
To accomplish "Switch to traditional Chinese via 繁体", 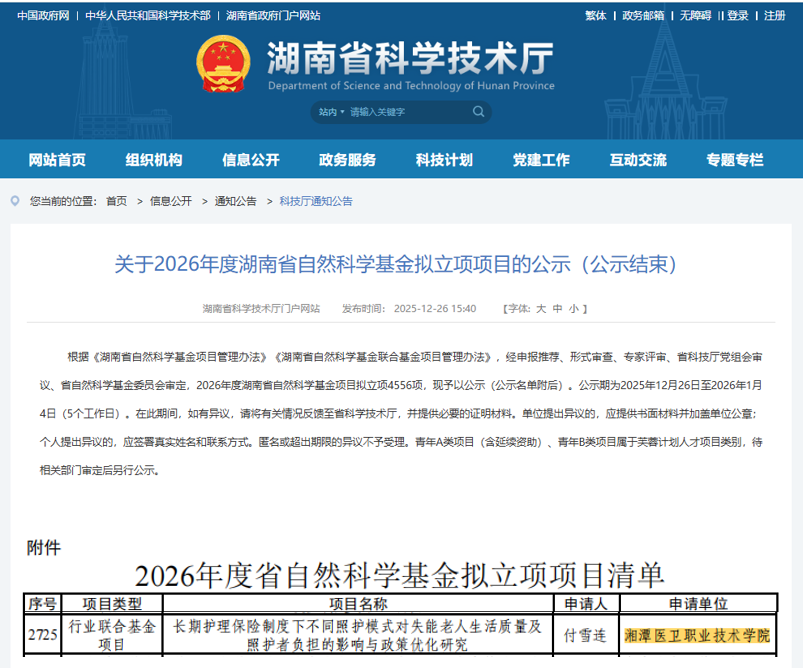I will [595, 15].
